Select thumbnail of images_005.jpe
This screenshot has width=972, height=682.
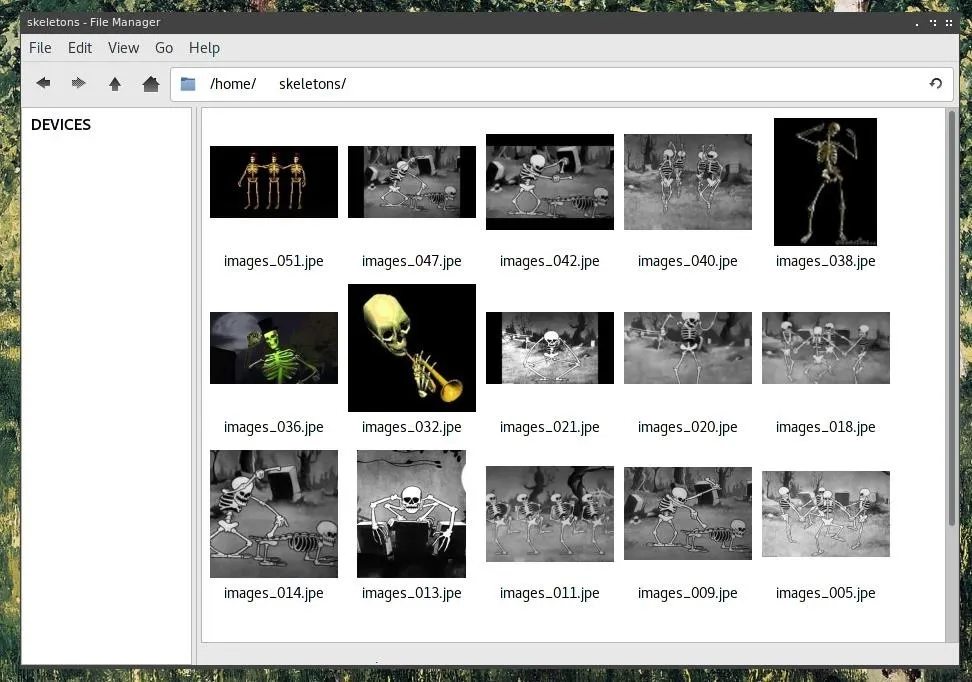tap(826, 514)
